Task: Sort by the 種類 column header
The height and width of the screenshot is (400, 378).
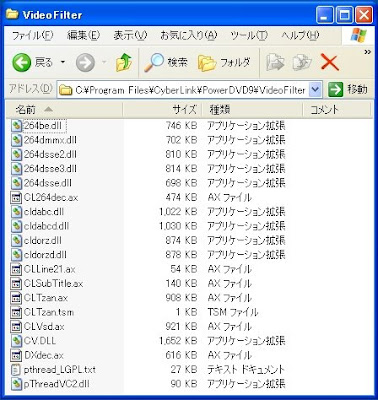Action: coord(252,110)
